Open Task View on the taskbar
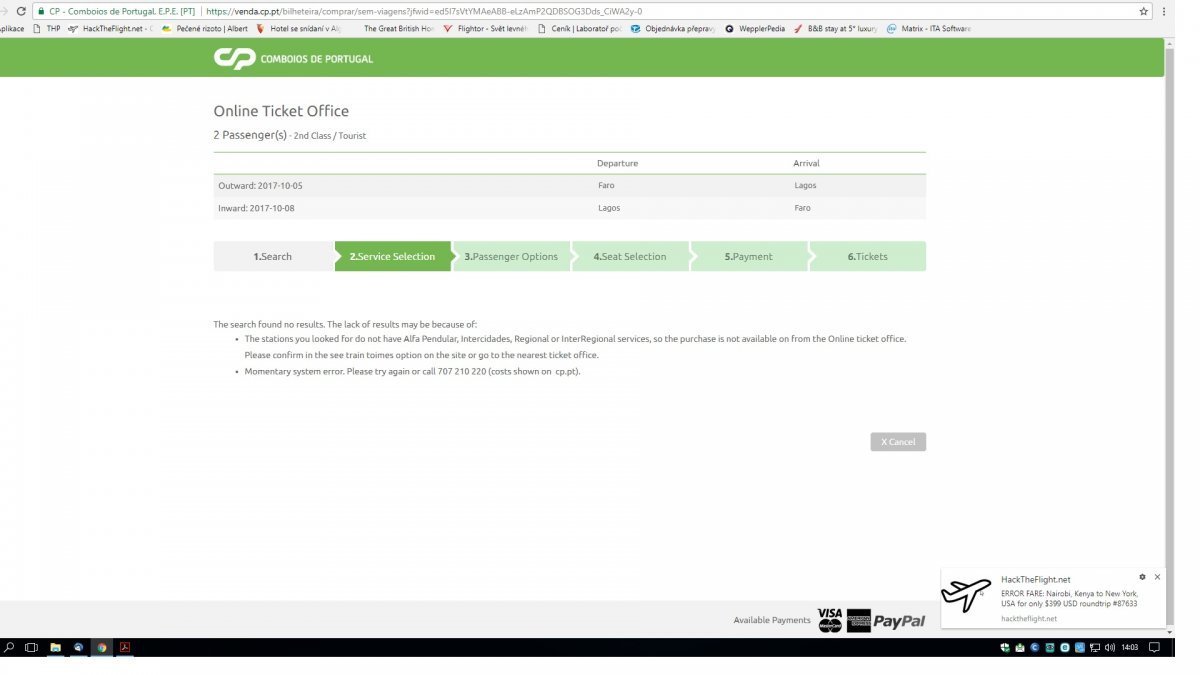Viewport: 1200px width, 675px height. tap(31, 647)
